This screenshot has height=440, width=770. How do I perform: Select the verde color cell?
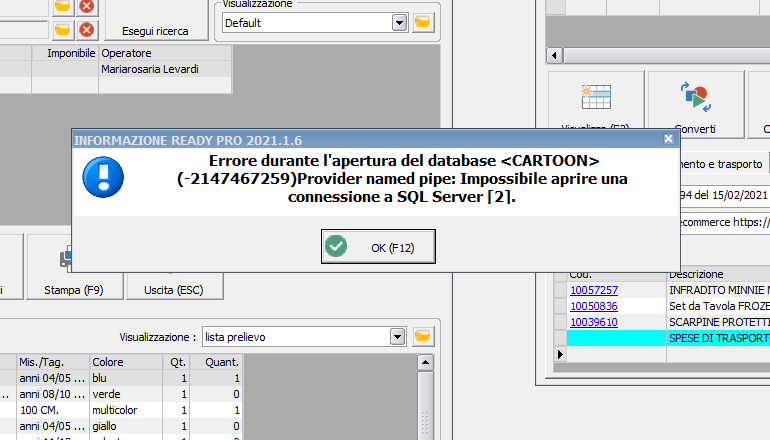pyautogui.click(x=126, y=394)
